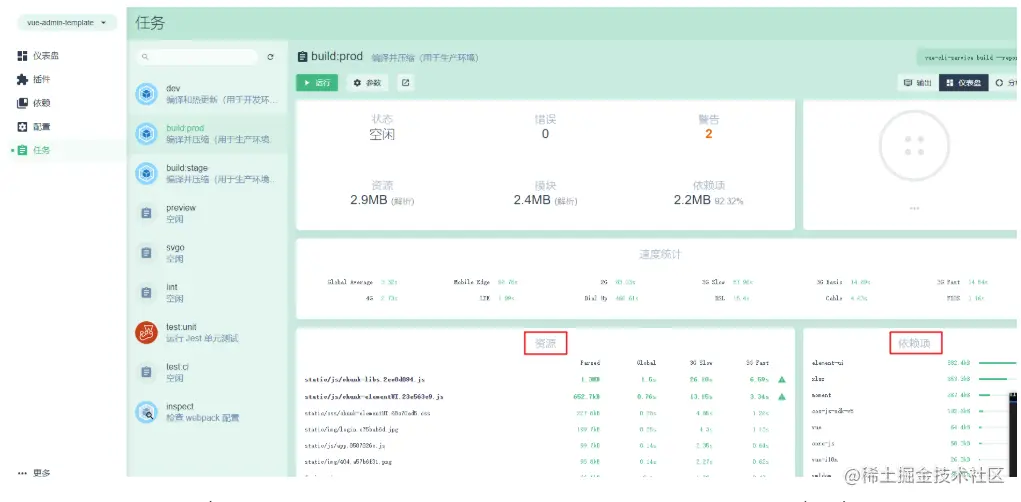Select the lint task icon
The height and width of the screenshot is (502, 1021).
147,292
